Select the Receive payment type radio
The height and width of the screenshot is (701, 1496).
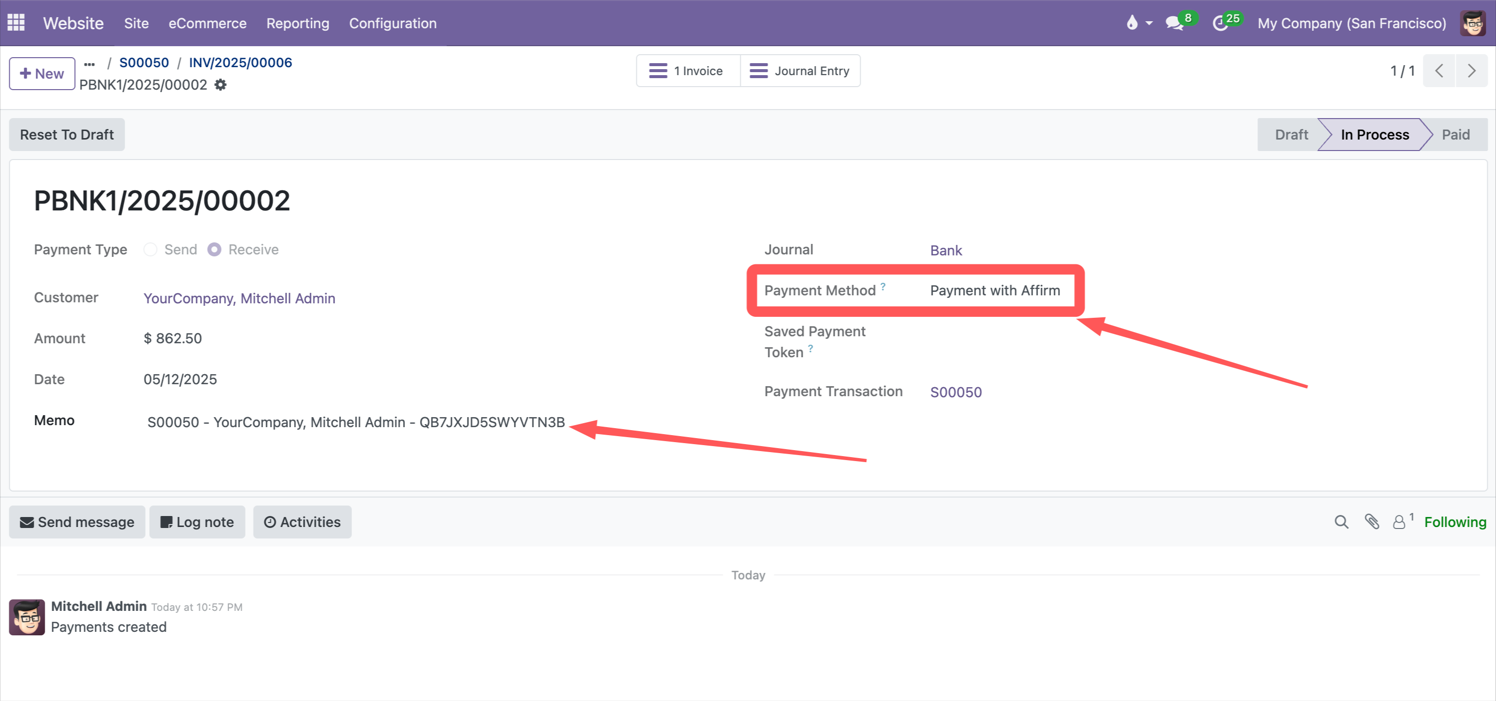pos(214,249)
